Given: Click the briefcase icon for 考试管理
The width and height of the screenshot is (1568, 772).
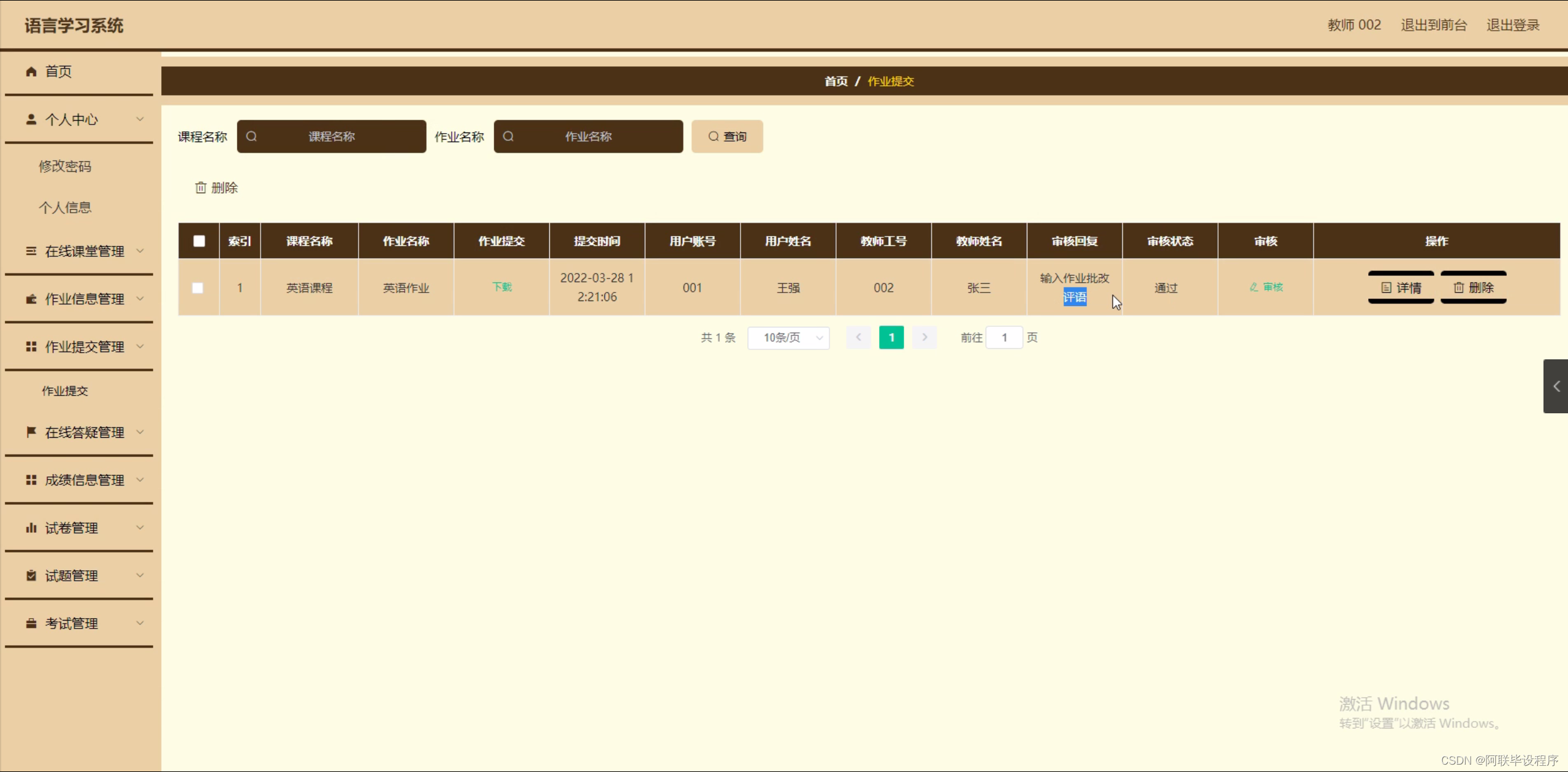Looking at the screenshot, I should point(31,623).
